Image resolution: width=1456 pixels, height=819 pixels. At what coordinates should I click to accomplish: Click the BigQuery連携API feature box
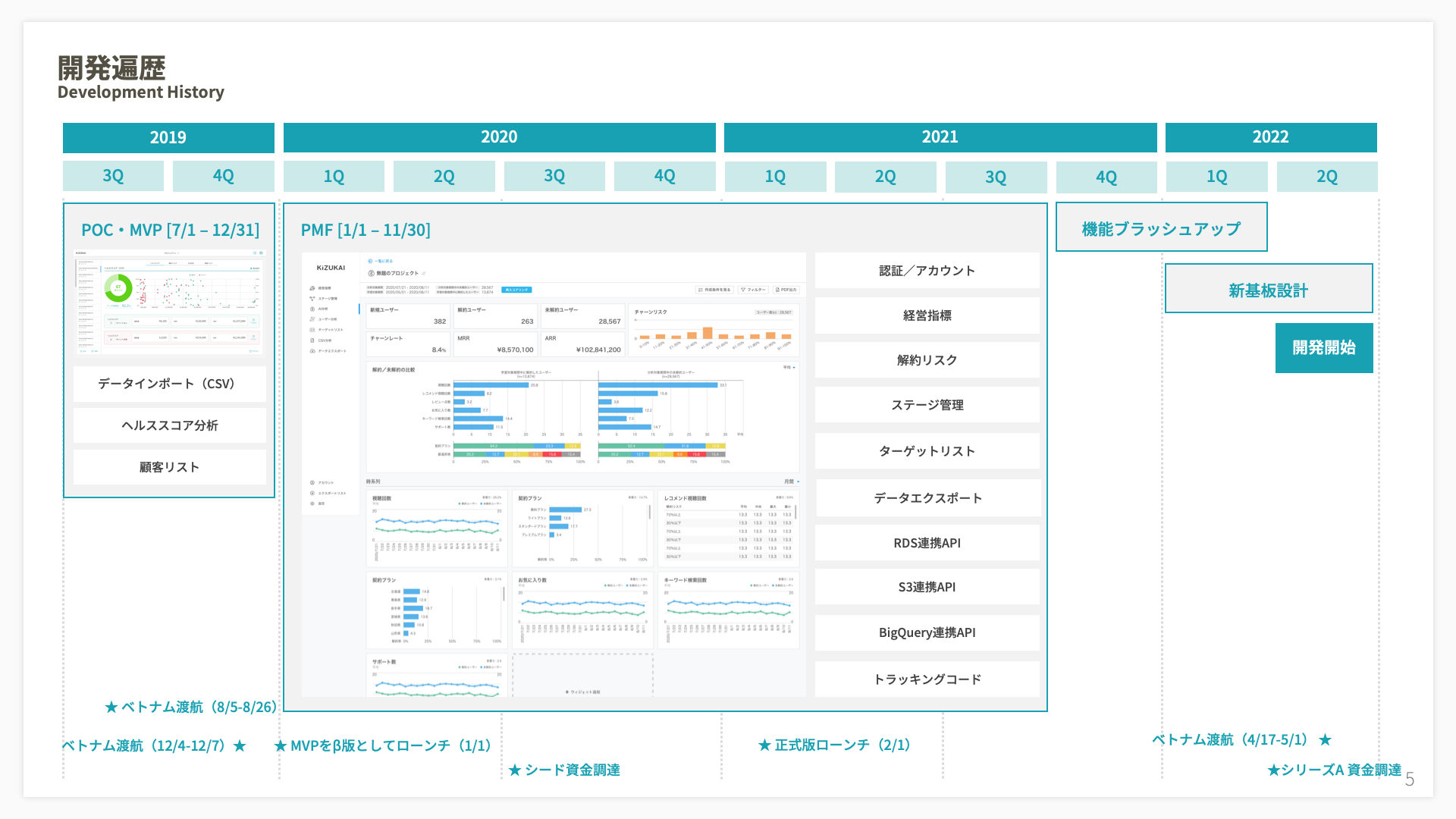pos(927,632)
